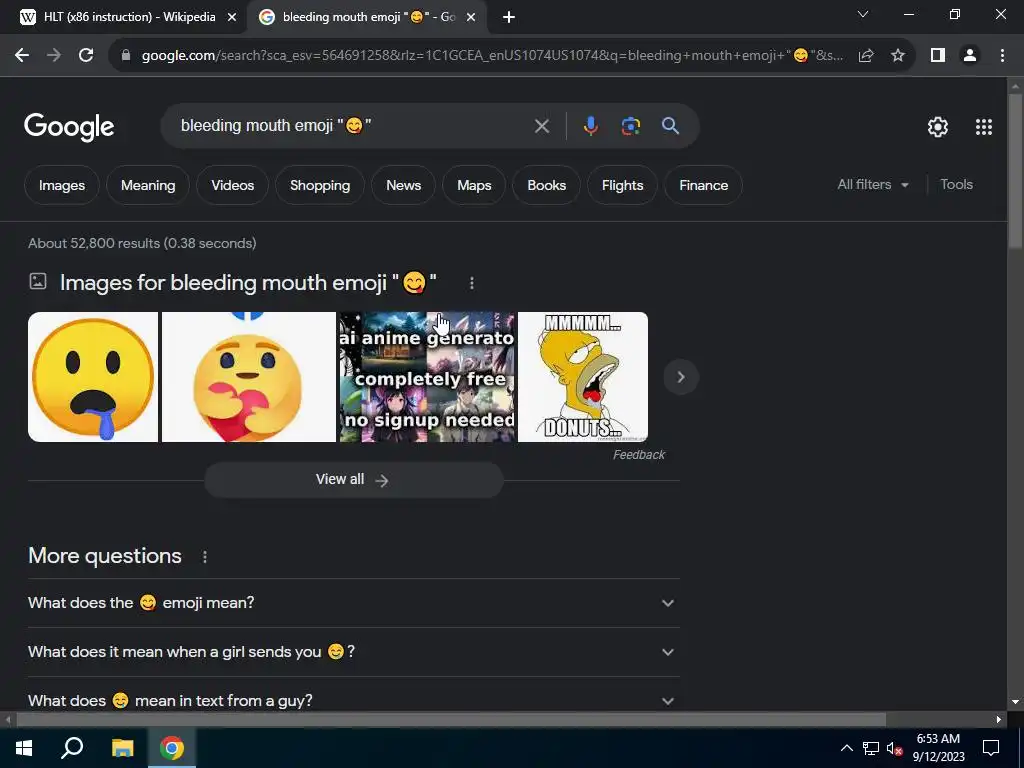Open the Google apps grid
This screenshot has height=768, width=1024.
coord(984,127)
